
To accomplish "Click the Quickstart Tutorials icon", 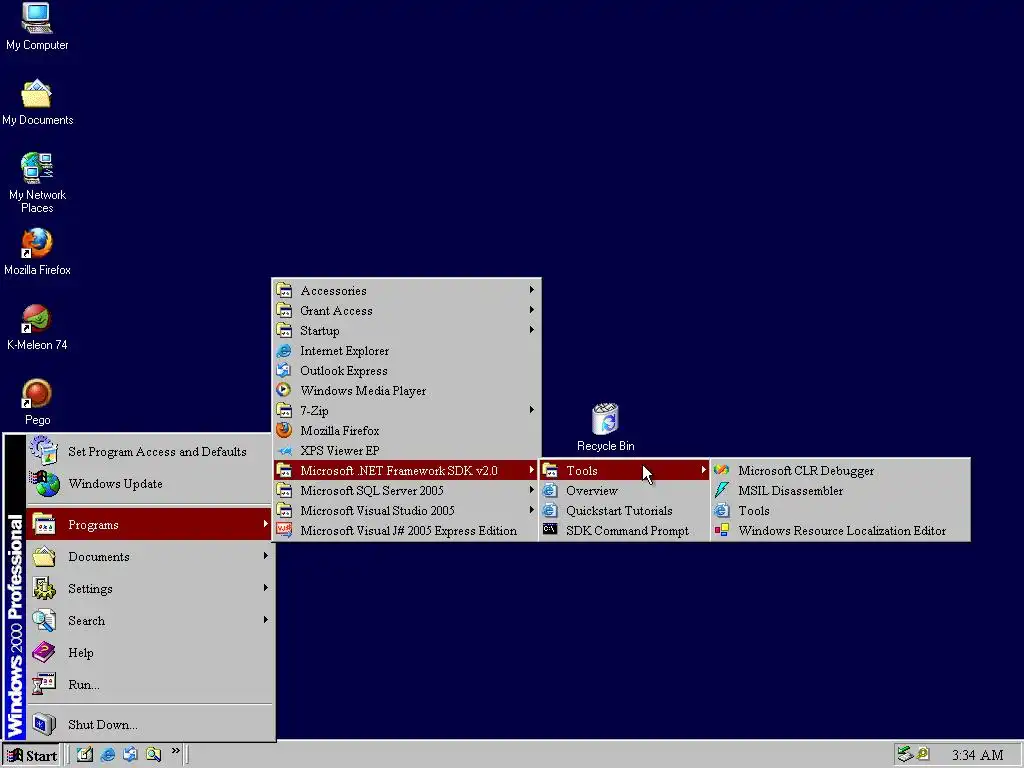I will click(550, 510).
